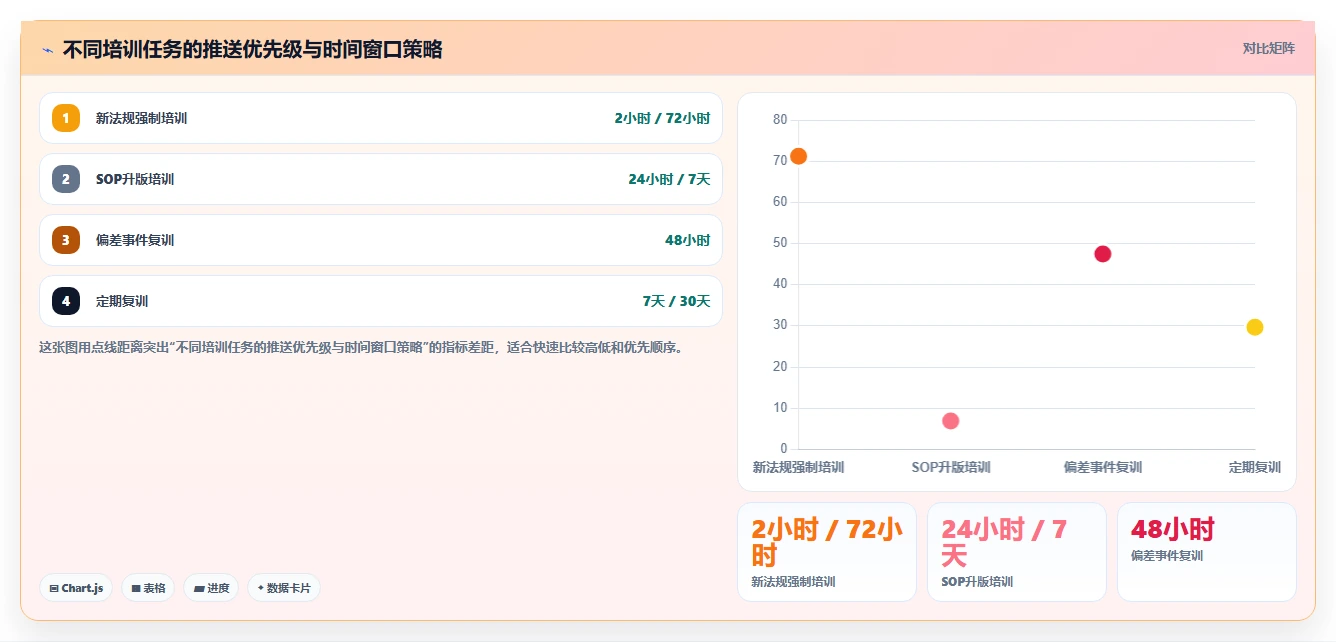Click the red data point for 偏差事件复训
The image size is (1336, 642).
click(x=1102, y=254)
